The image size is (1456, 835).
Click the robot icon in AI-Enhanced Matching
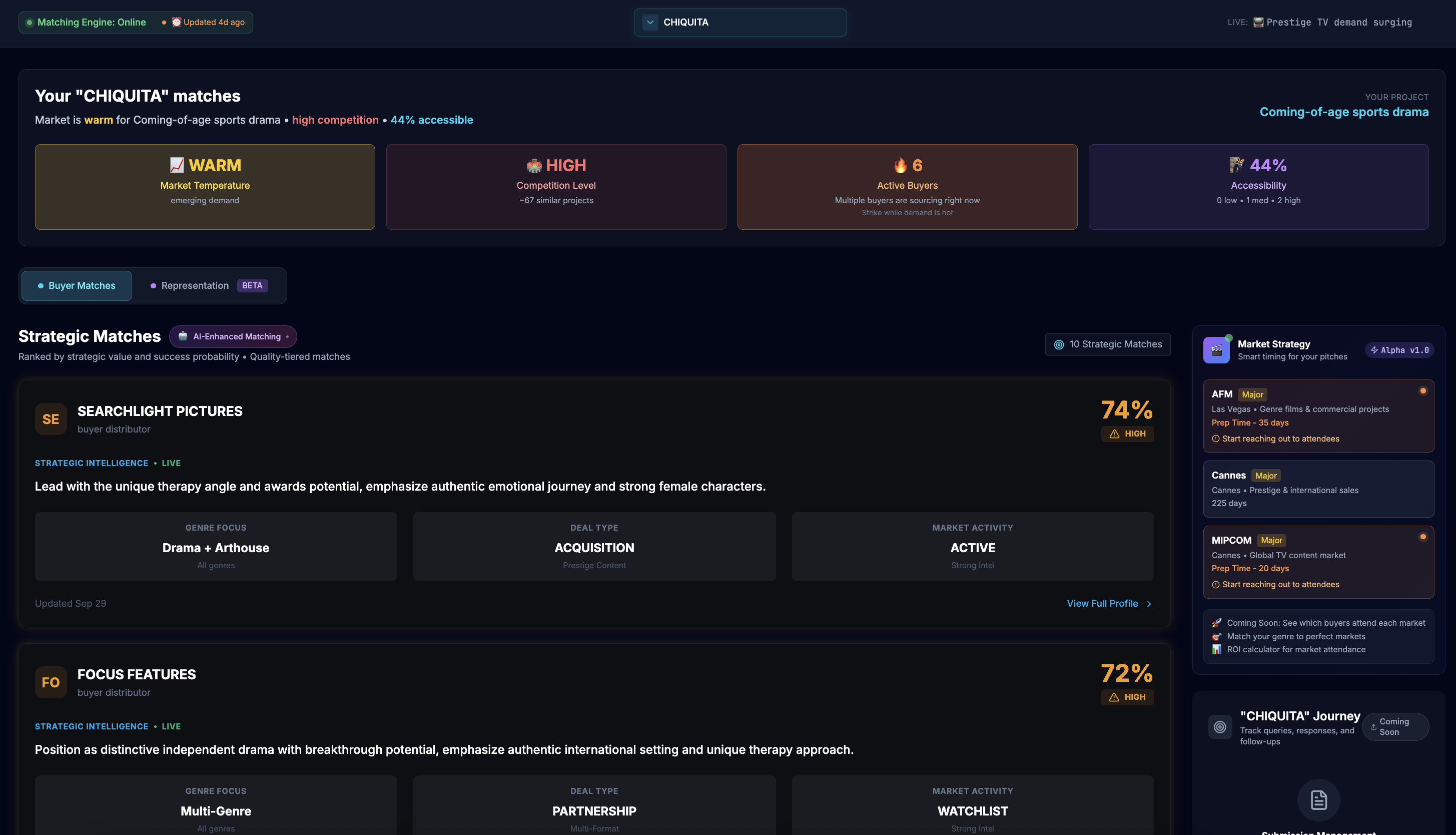click(x=183, y=336)
